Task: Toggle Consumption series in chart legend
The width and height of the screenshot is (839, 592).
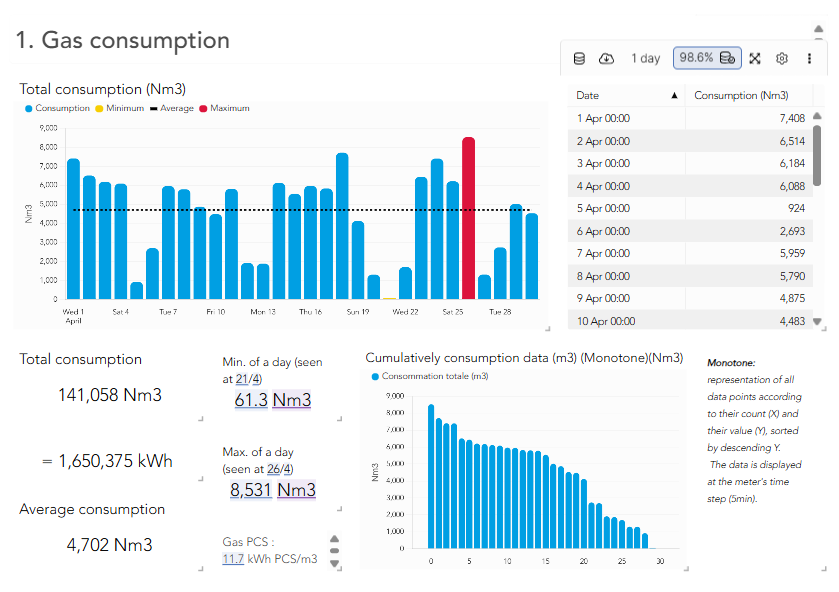Action: tap(57, 108)
